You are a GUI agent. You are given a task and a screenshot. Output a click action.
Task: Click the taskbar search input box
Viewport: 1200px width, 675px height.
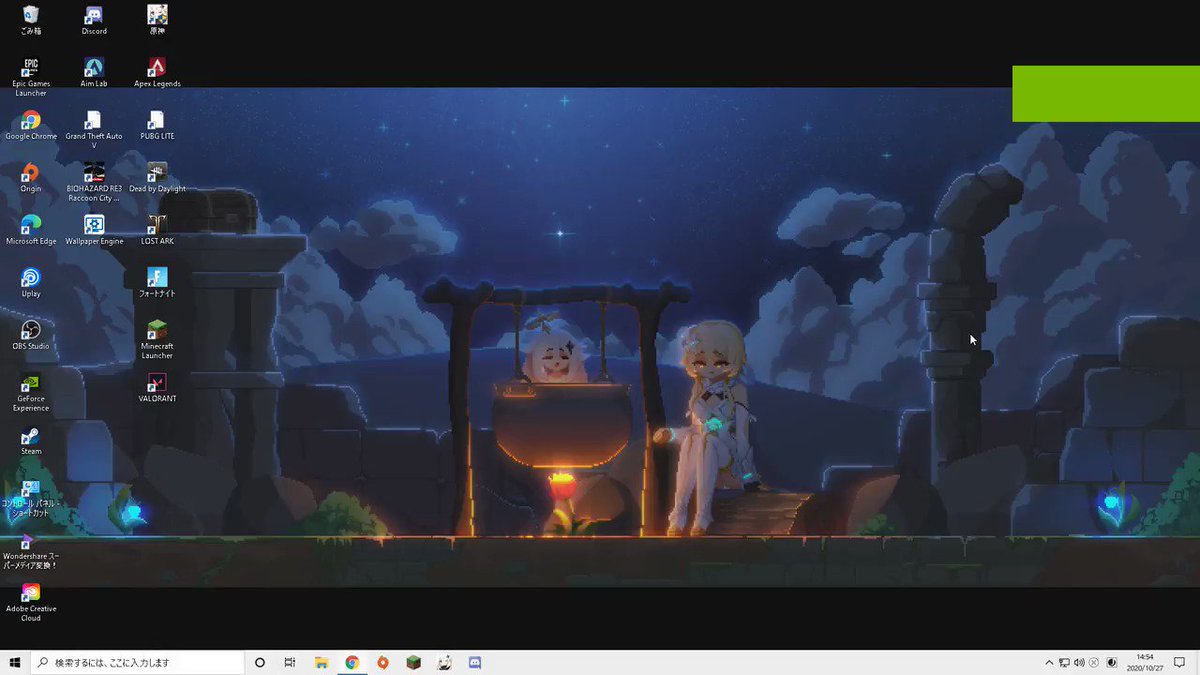137,662
